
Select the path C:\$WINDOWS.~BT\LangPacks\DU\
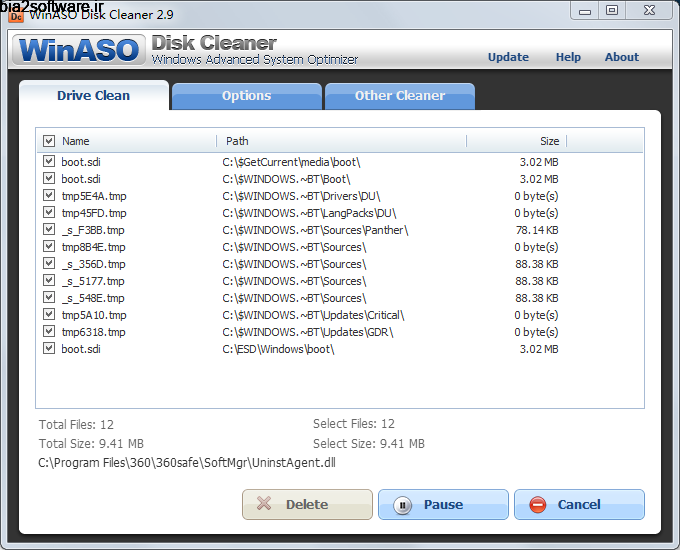click(309, 213)
